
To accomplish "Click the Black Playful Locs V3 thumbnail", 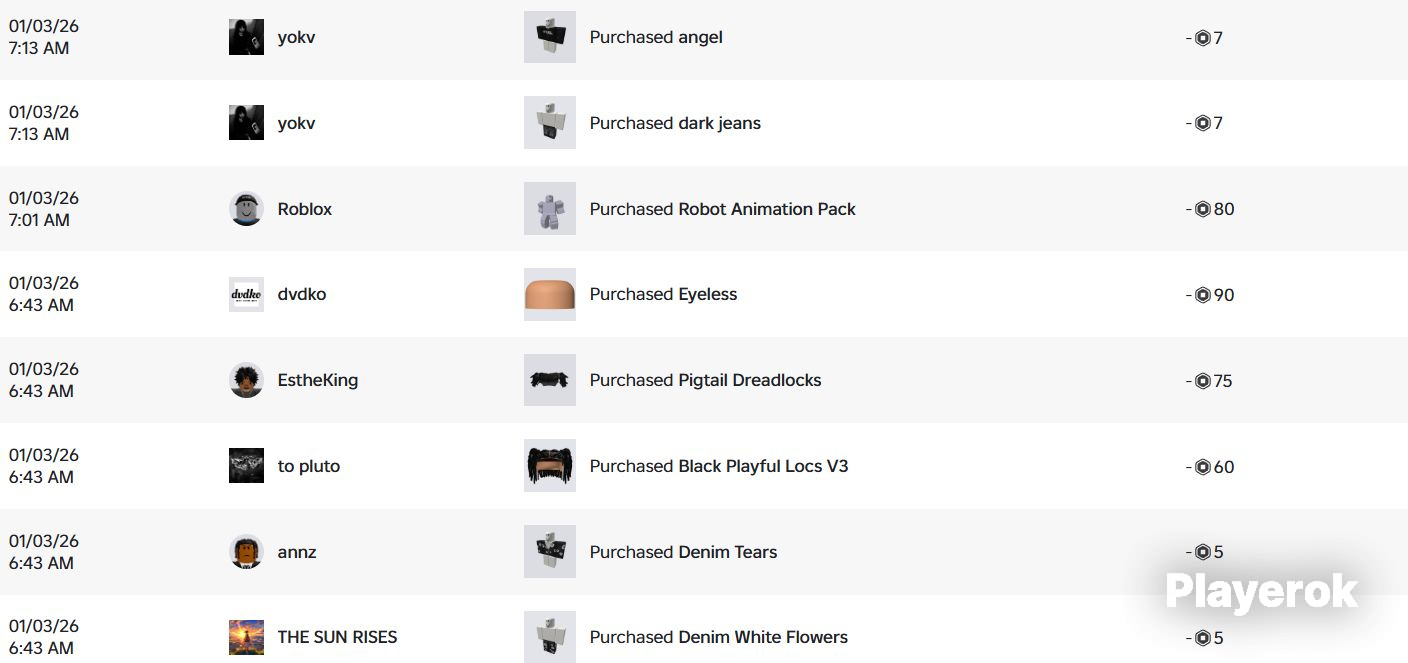I will (550, 466).
